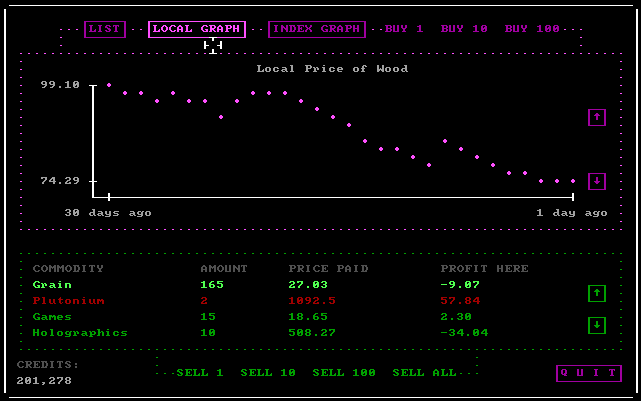641x401 pixels.
Task: Select the Holographics commodity row
Action: (x=80, y=333)
